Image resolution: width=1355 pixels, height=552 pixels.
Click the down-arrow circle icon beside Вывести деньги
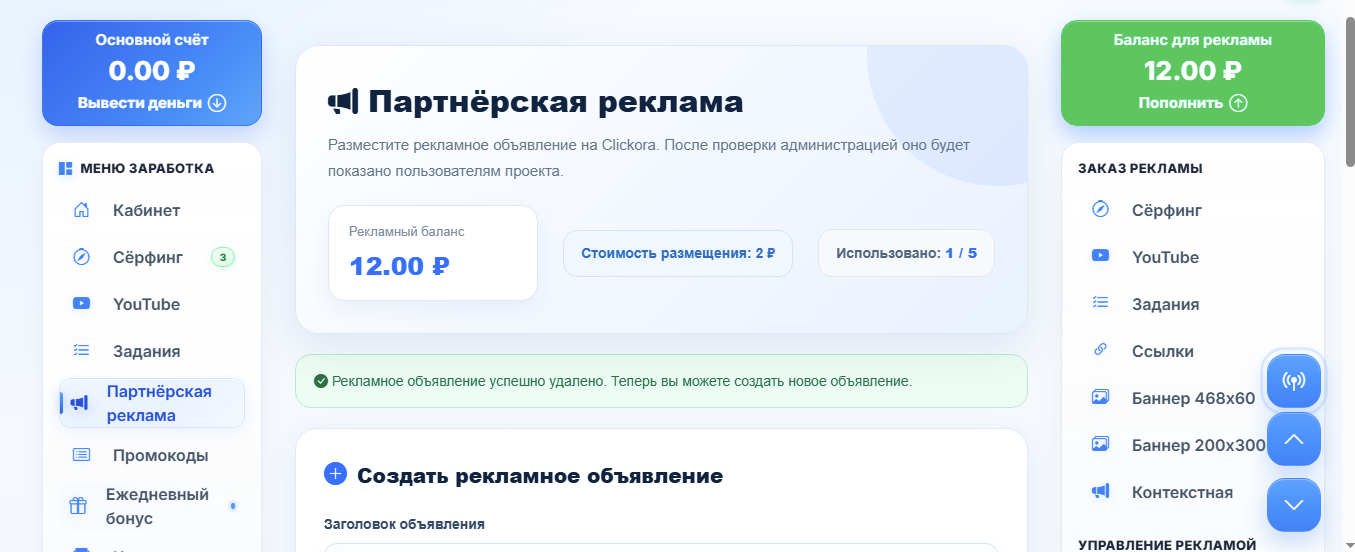click(x=217, y=103)
